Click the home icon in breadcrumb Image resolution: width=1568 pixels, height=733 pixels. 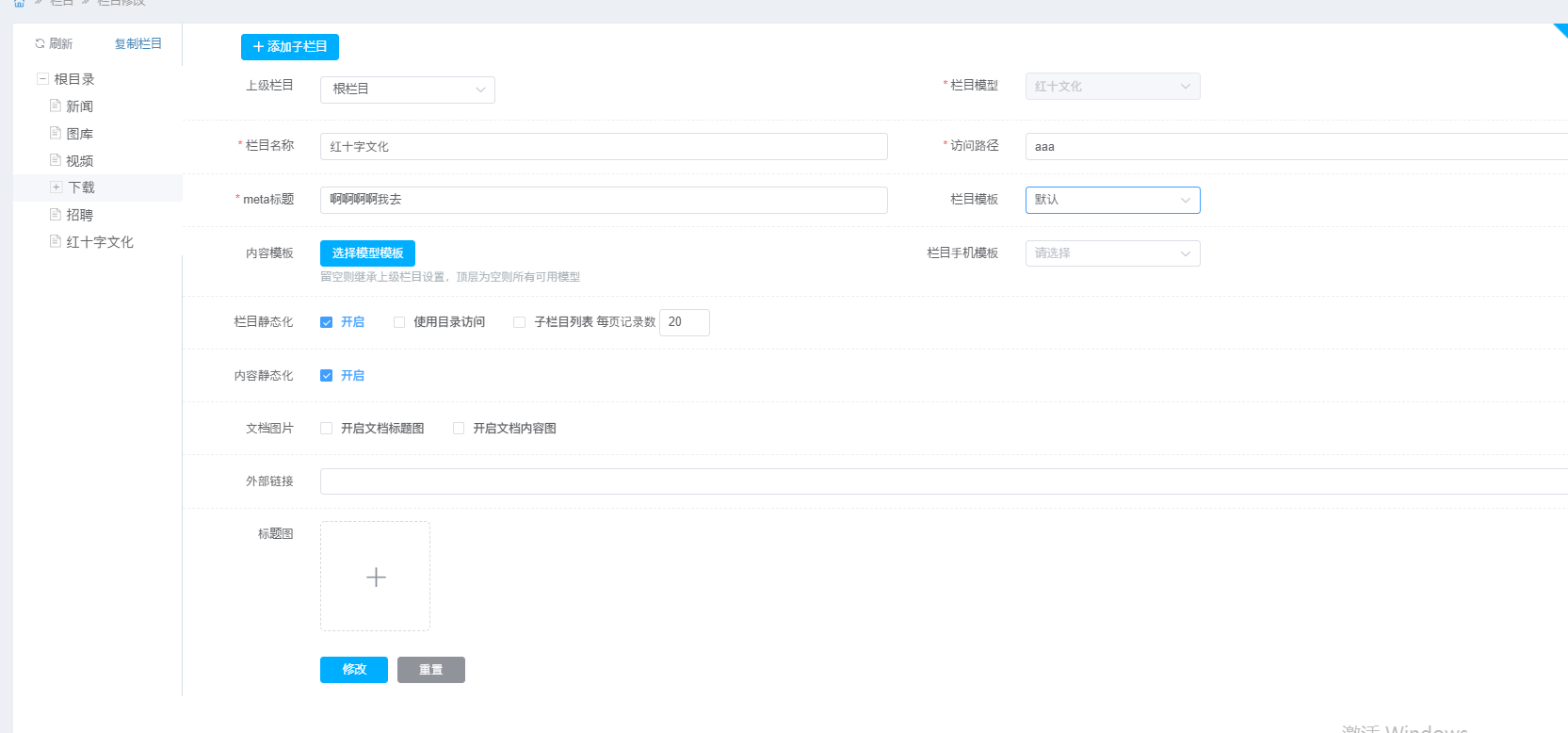19,3
